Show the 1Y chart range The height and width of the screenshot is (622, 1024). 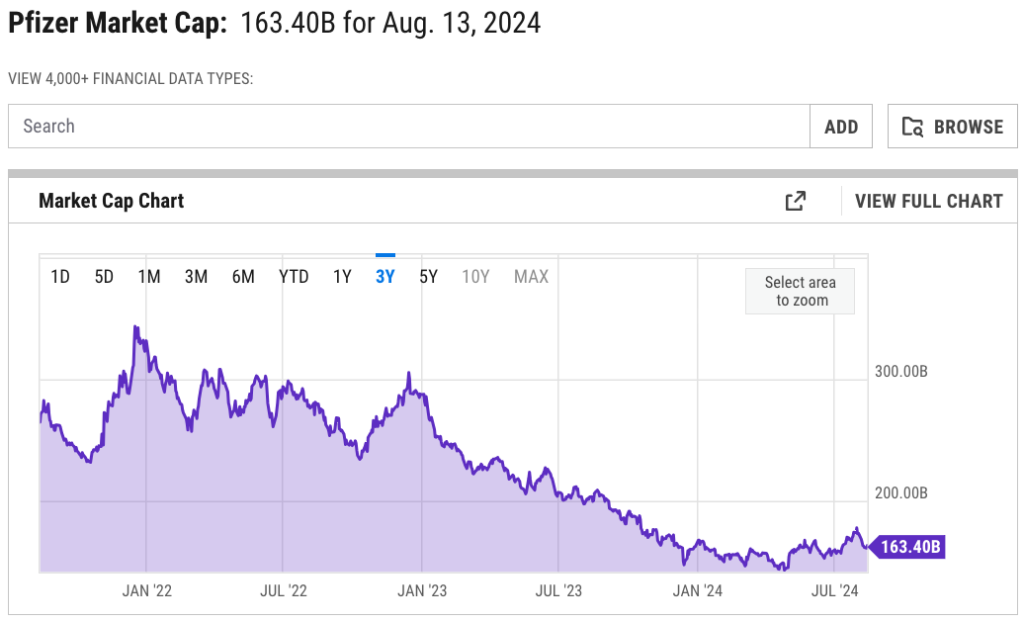point(342,277)
